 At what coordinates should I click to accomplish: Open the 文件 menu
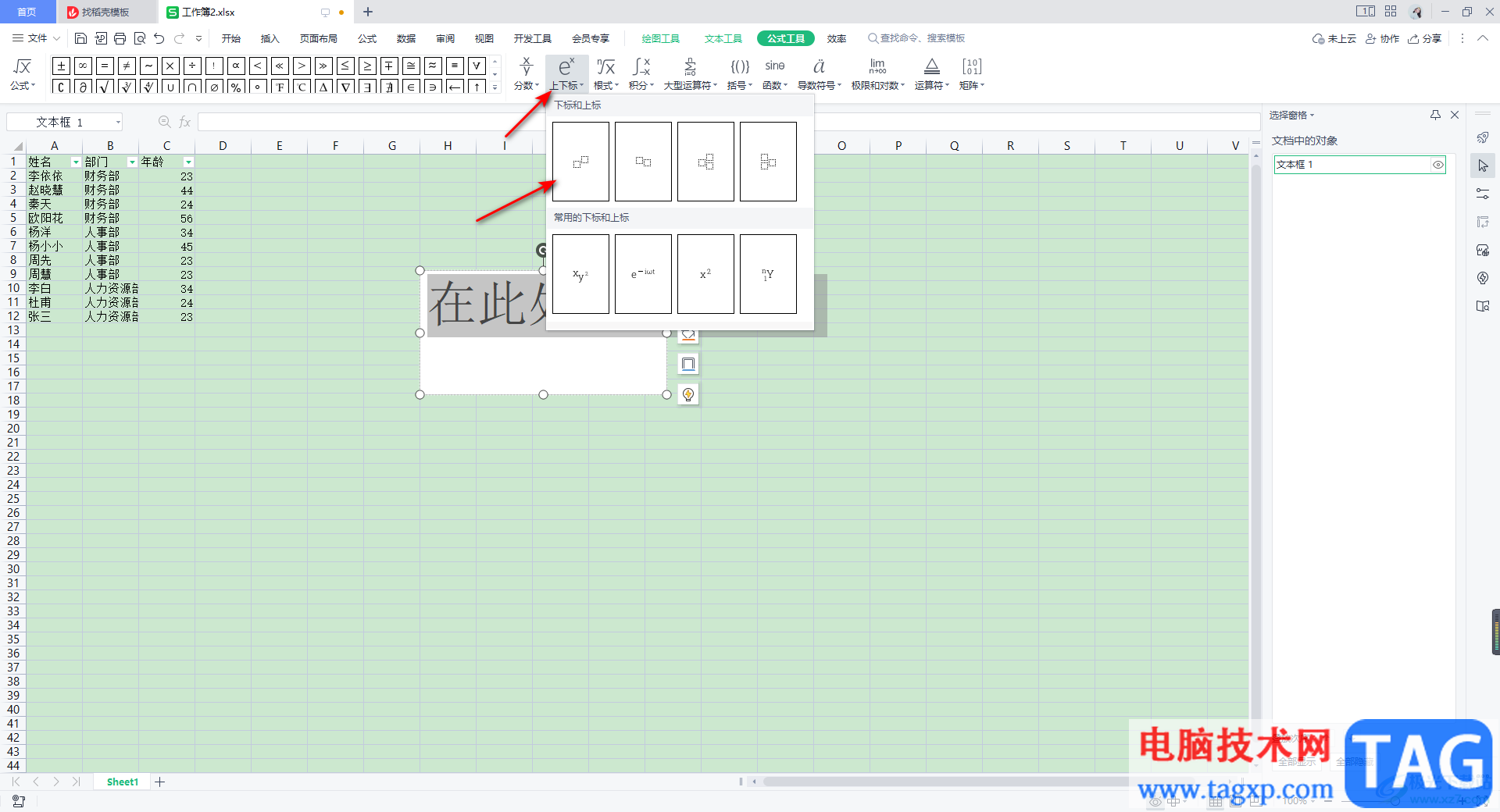tap(36, 38)
